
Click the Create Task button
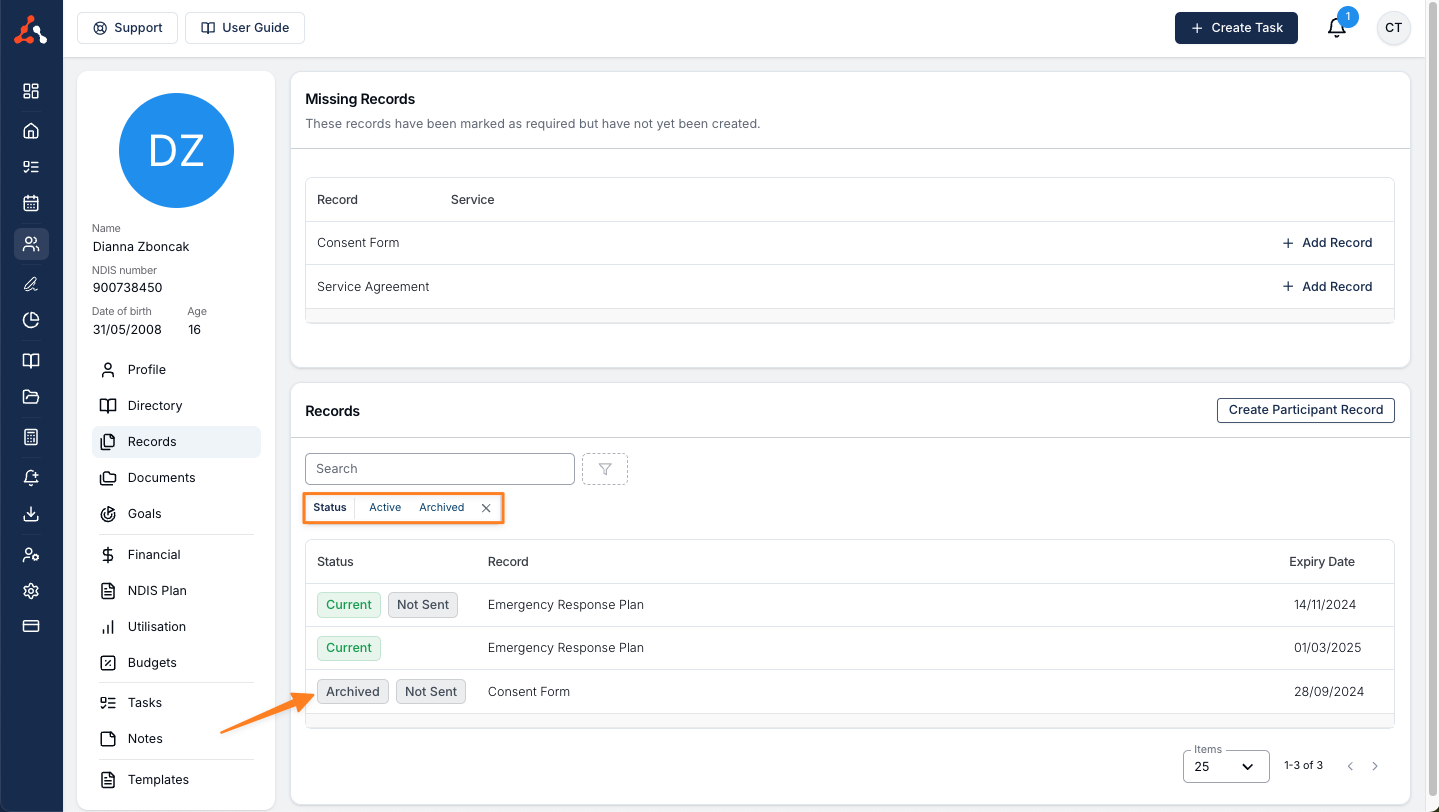(1236, 28)
